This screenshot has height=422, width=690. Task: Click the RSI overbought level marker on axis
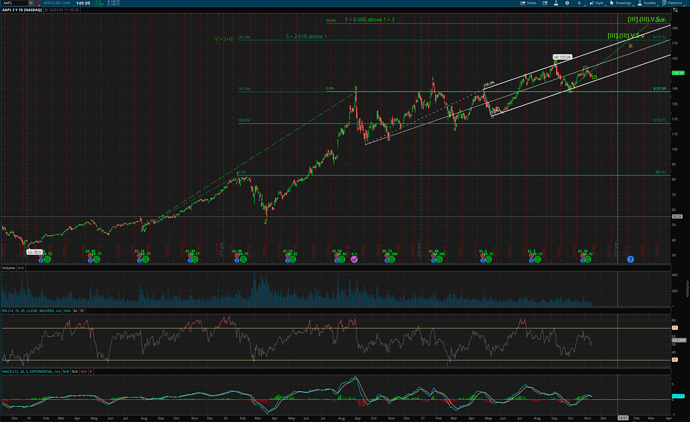click(675, 328)
